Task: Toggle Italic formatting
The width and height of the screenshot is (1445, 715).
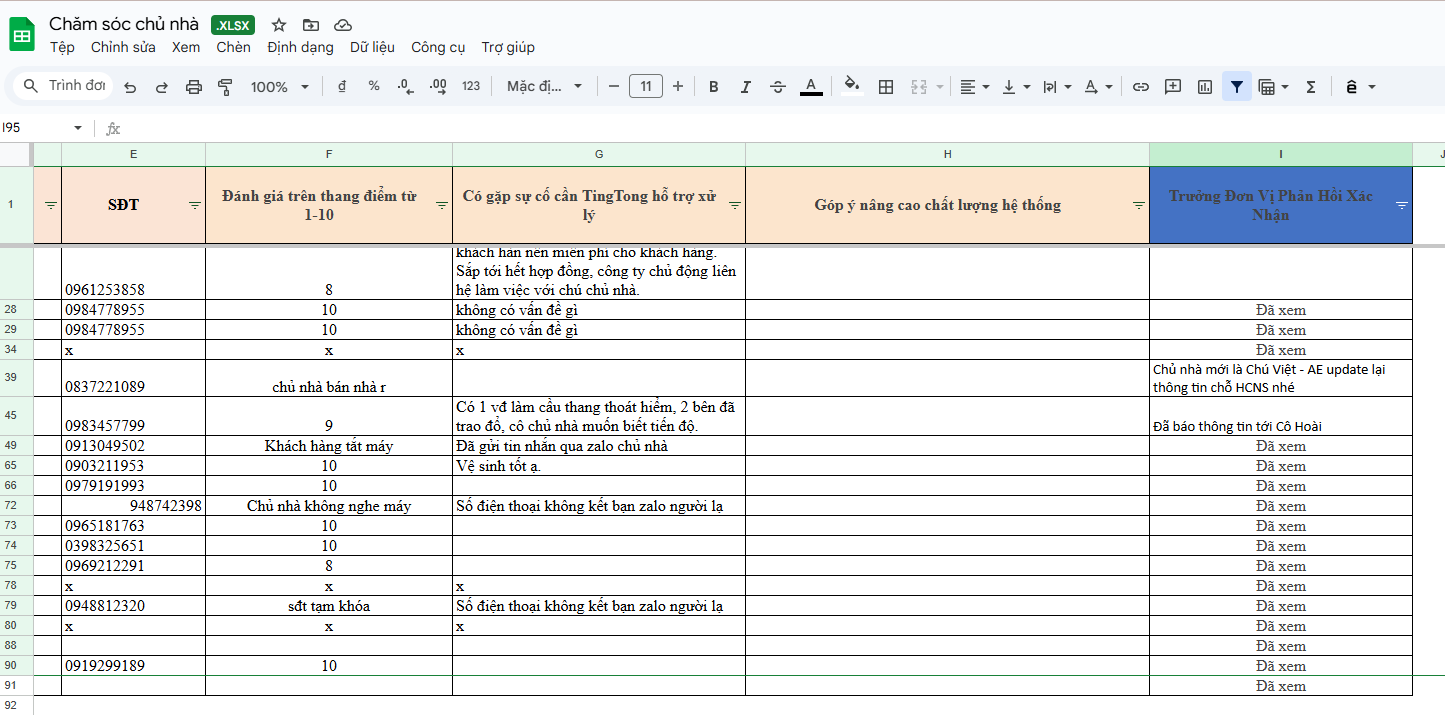Action: pyautogui.click(x=745, y=87)
